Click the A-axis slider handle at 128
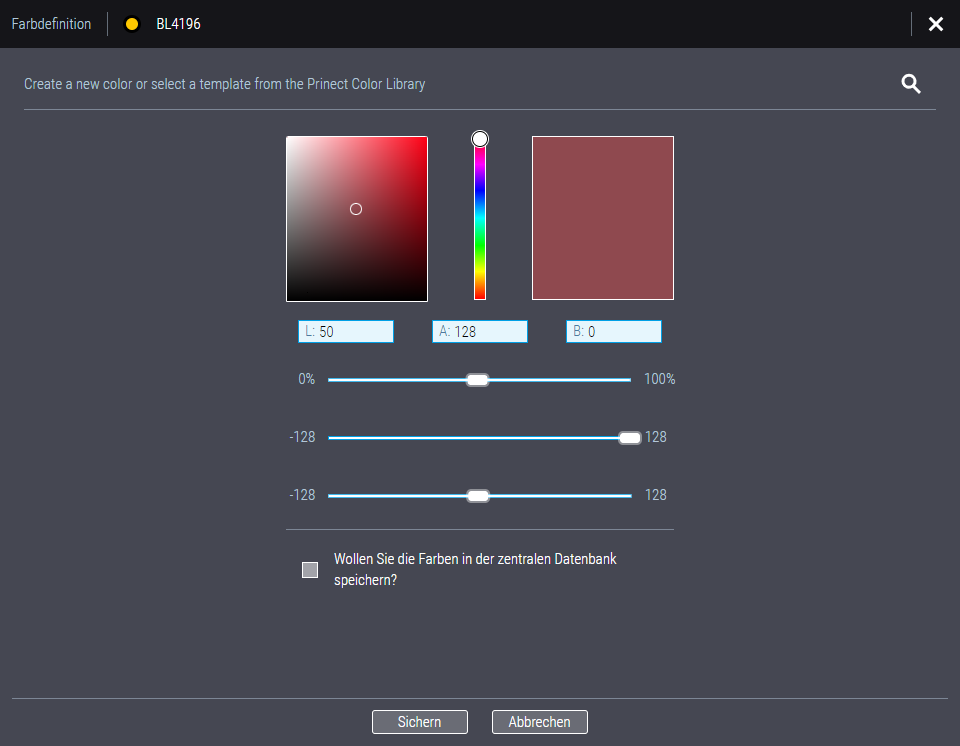The width and height of the screenshot is (960, 746). pyautogui.click(x=629, y=438)
